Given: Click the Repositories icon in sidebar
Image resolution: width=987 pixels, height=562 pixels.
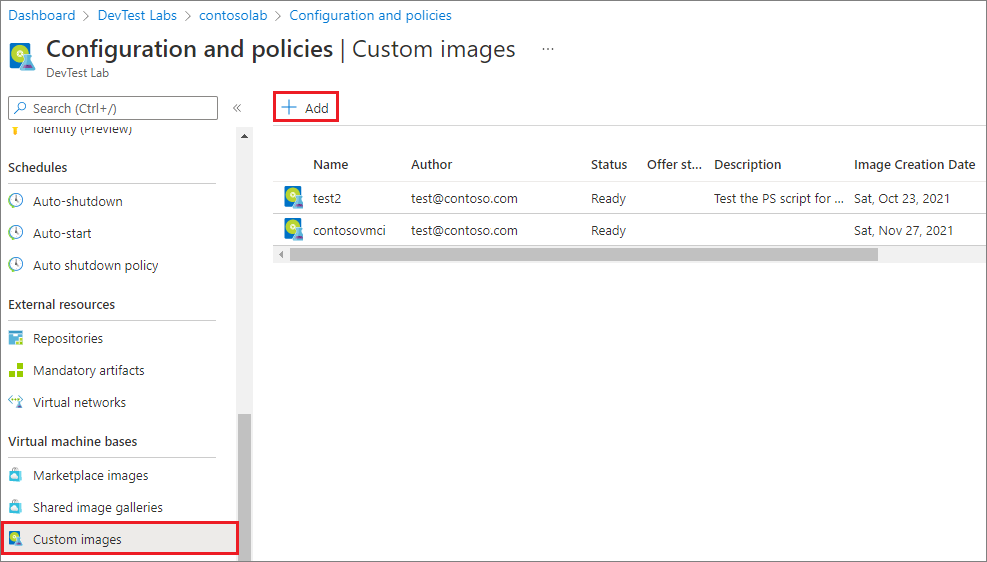Looking at the screenshot, I should click(x=16, y=338).
